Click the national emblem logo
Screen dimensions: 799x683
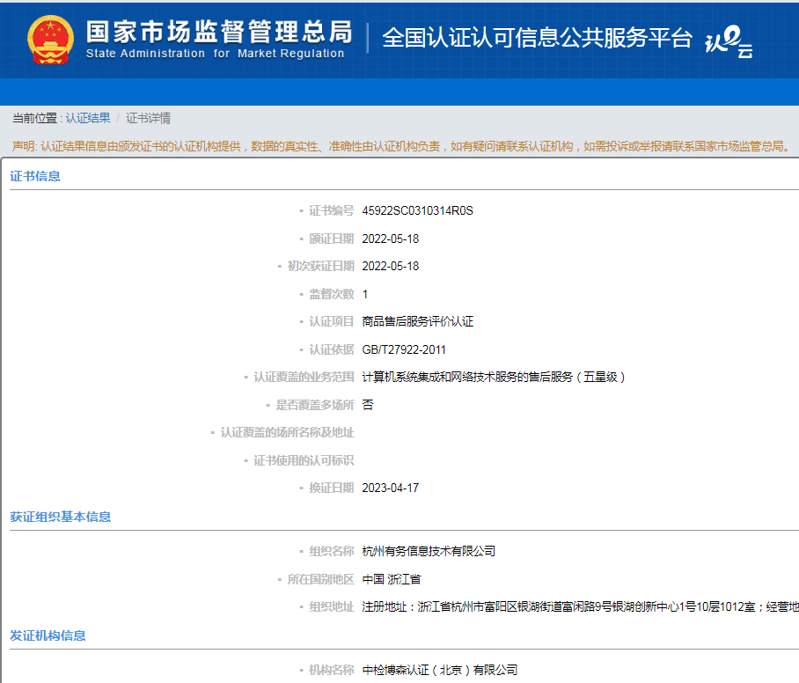click(50, 40)
